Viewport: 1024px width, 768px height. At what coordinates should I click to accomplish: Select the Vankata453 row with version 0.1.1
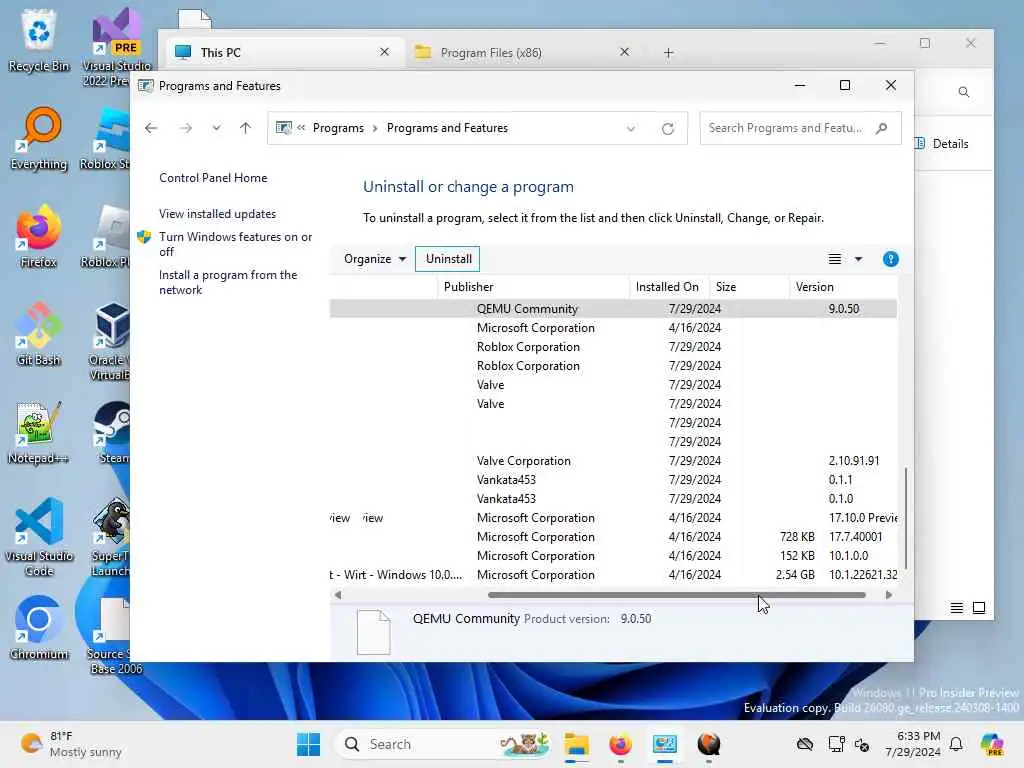click(613, 480)
